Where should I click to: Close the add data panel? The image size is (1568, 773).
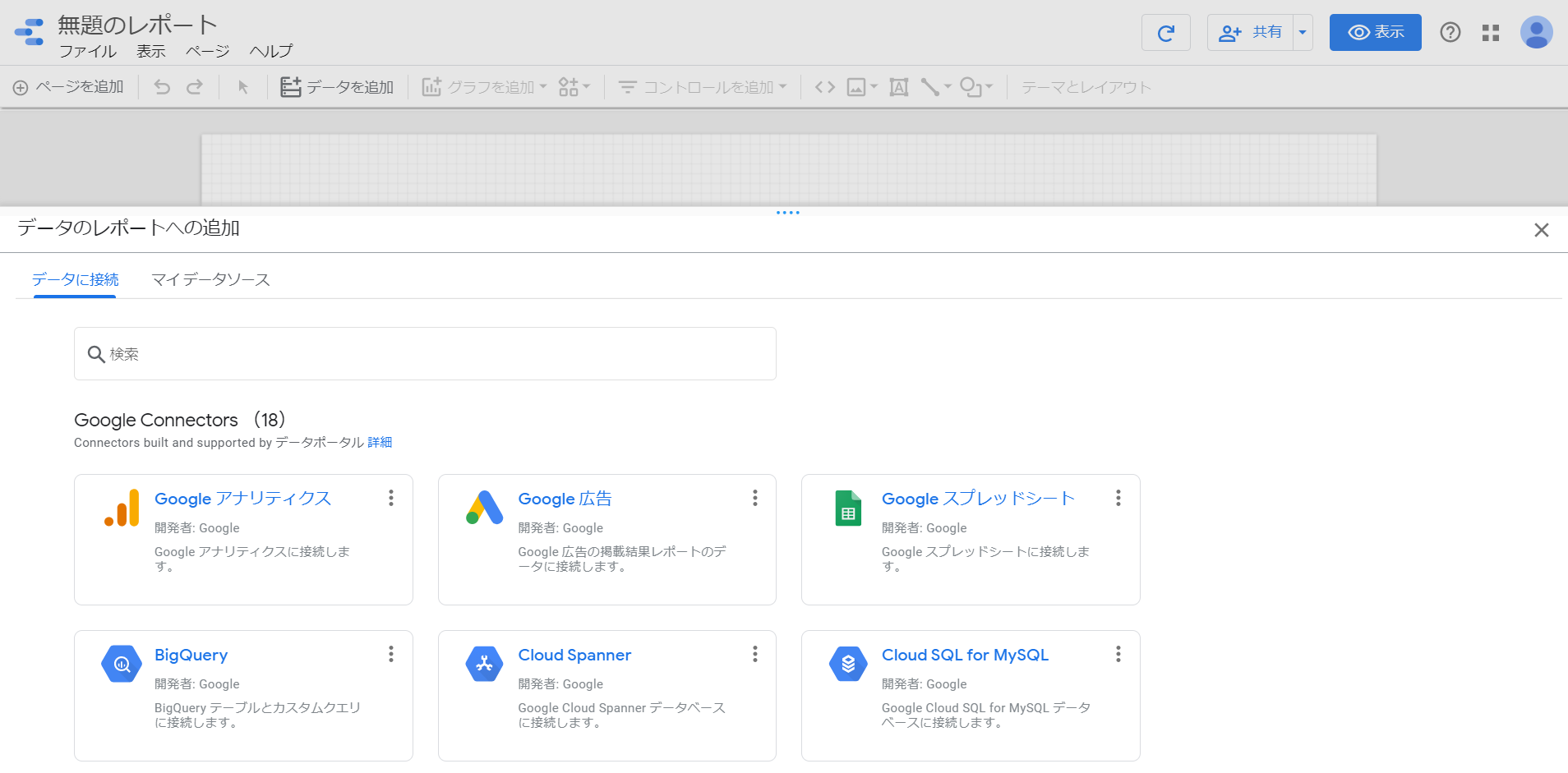(1542, 230)
